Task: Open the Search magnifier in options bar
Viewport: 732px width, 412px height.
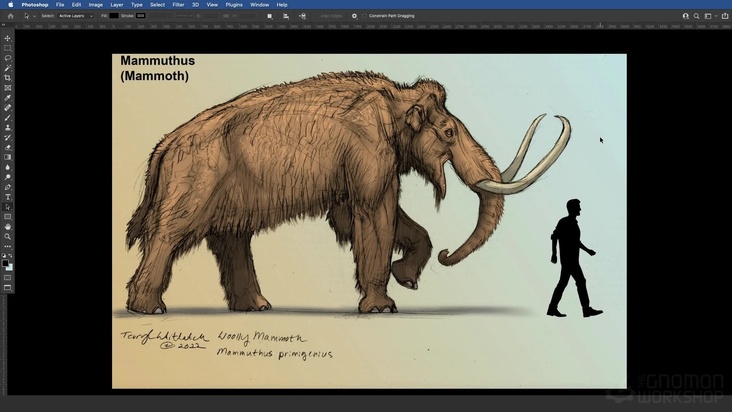Action: click(697, 16)
